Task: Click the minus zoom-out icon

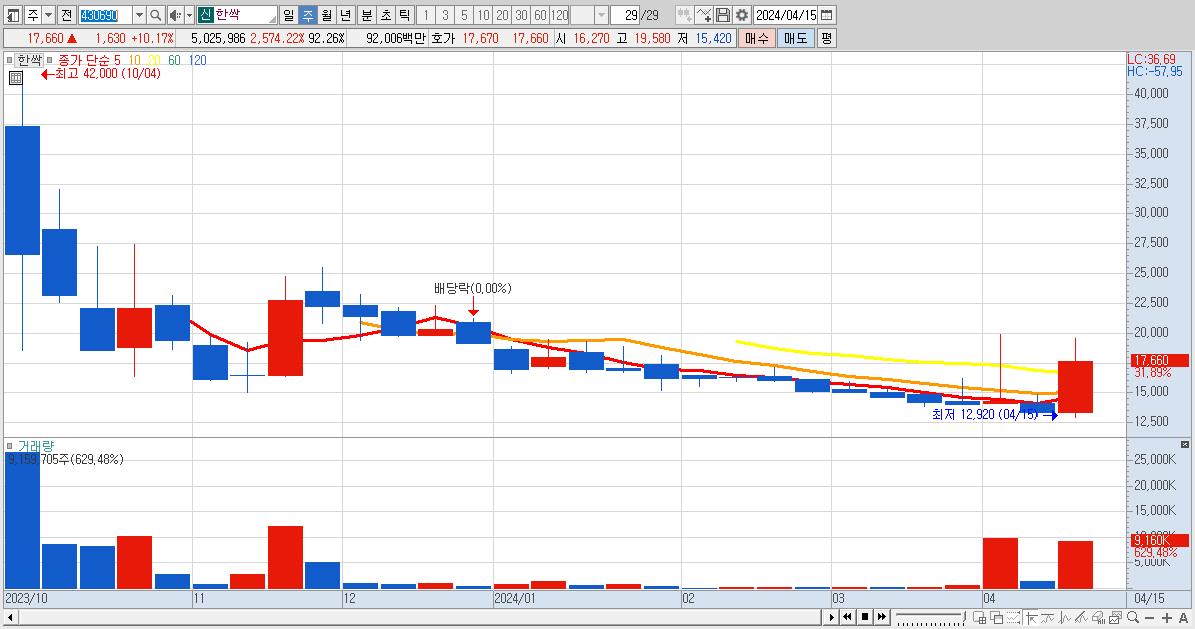Action: tap(1149, 618)
